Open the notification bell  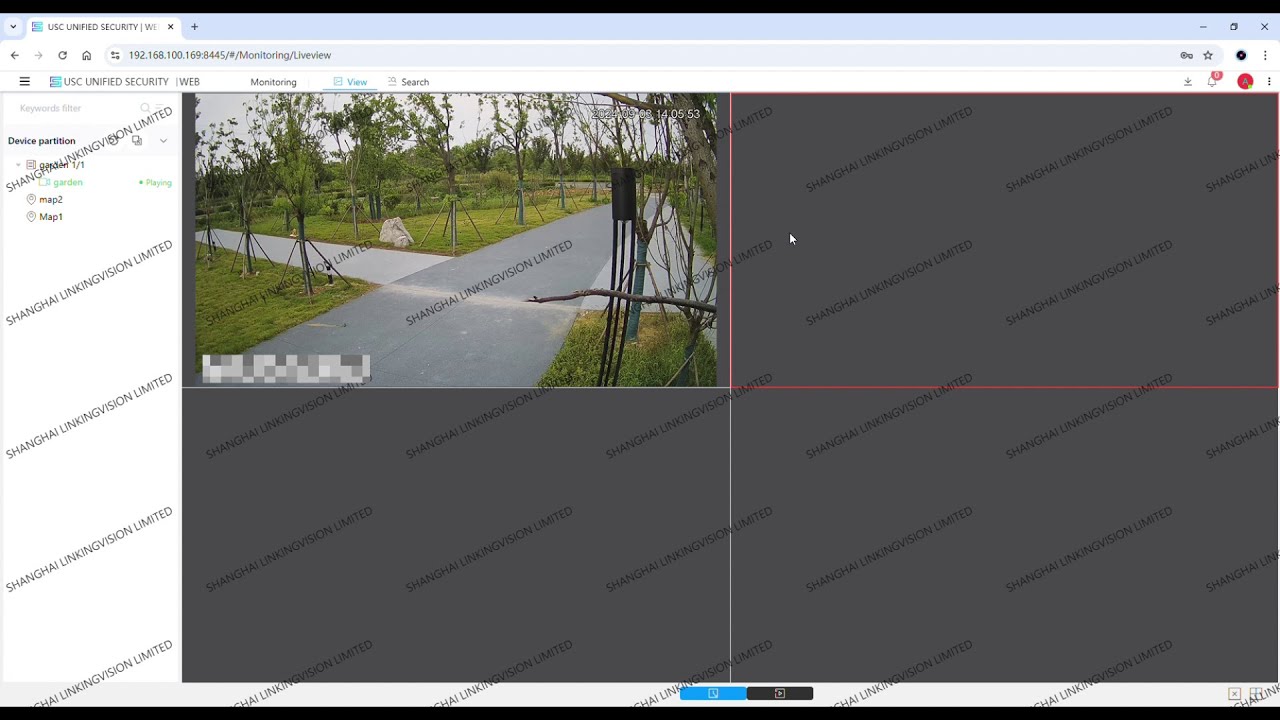tap(1212, 82)
